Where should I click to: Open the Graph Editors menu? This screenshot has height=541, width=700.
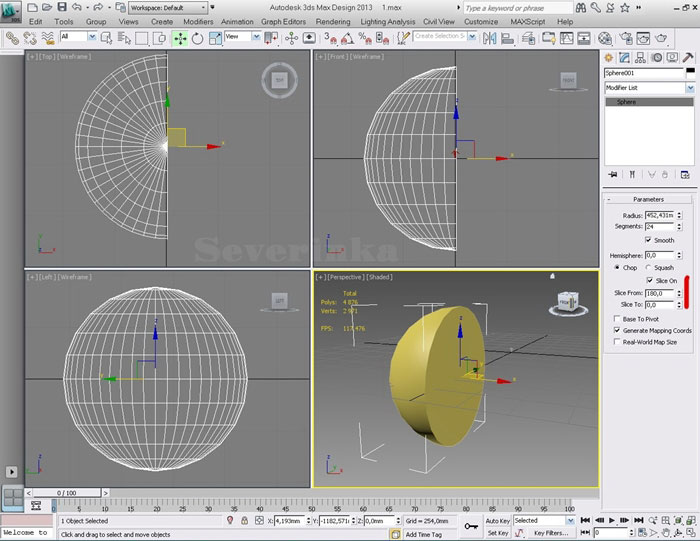click(284, 21)
